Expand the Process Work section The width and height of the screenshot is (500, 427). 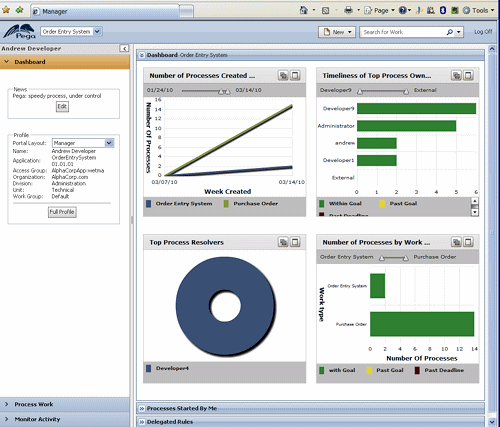[x=65, y=404]
